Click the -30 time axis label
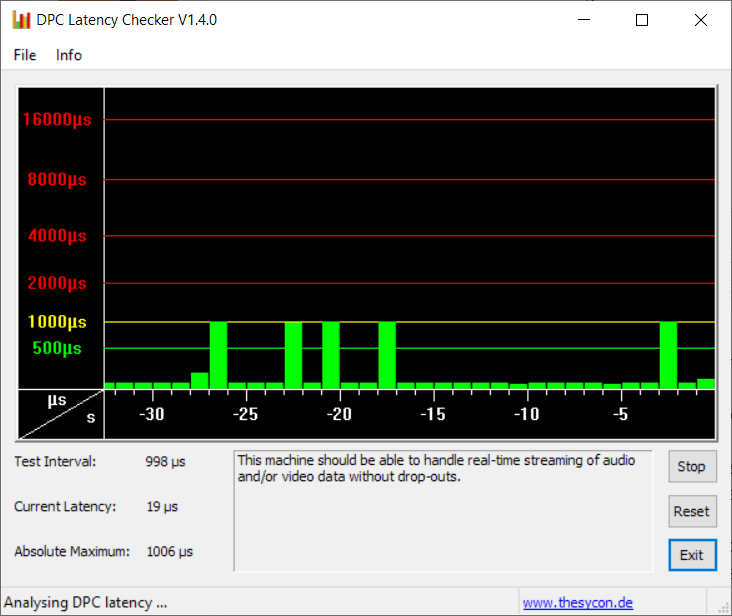Image resolution: width=732 pixels, height=616 pixels. [152, 414]
